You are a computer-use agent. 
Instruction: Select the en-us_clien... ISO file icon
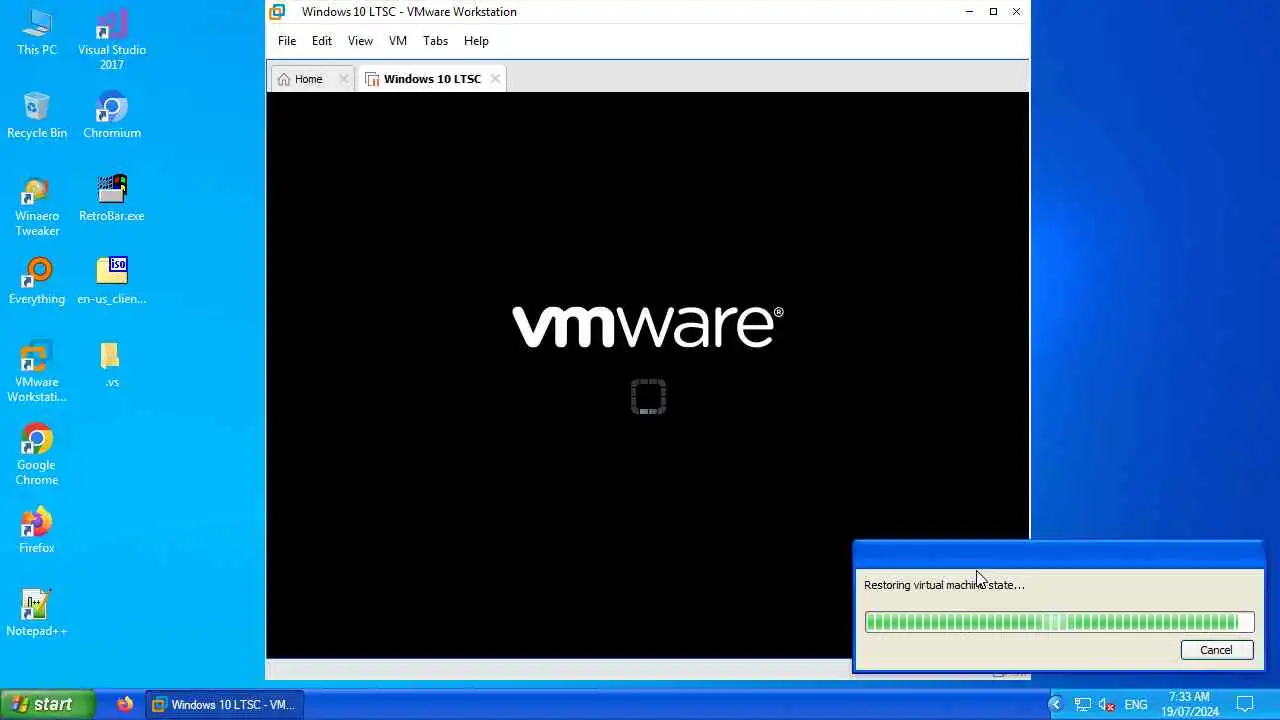pyautogui.click(x=112, y=281)
